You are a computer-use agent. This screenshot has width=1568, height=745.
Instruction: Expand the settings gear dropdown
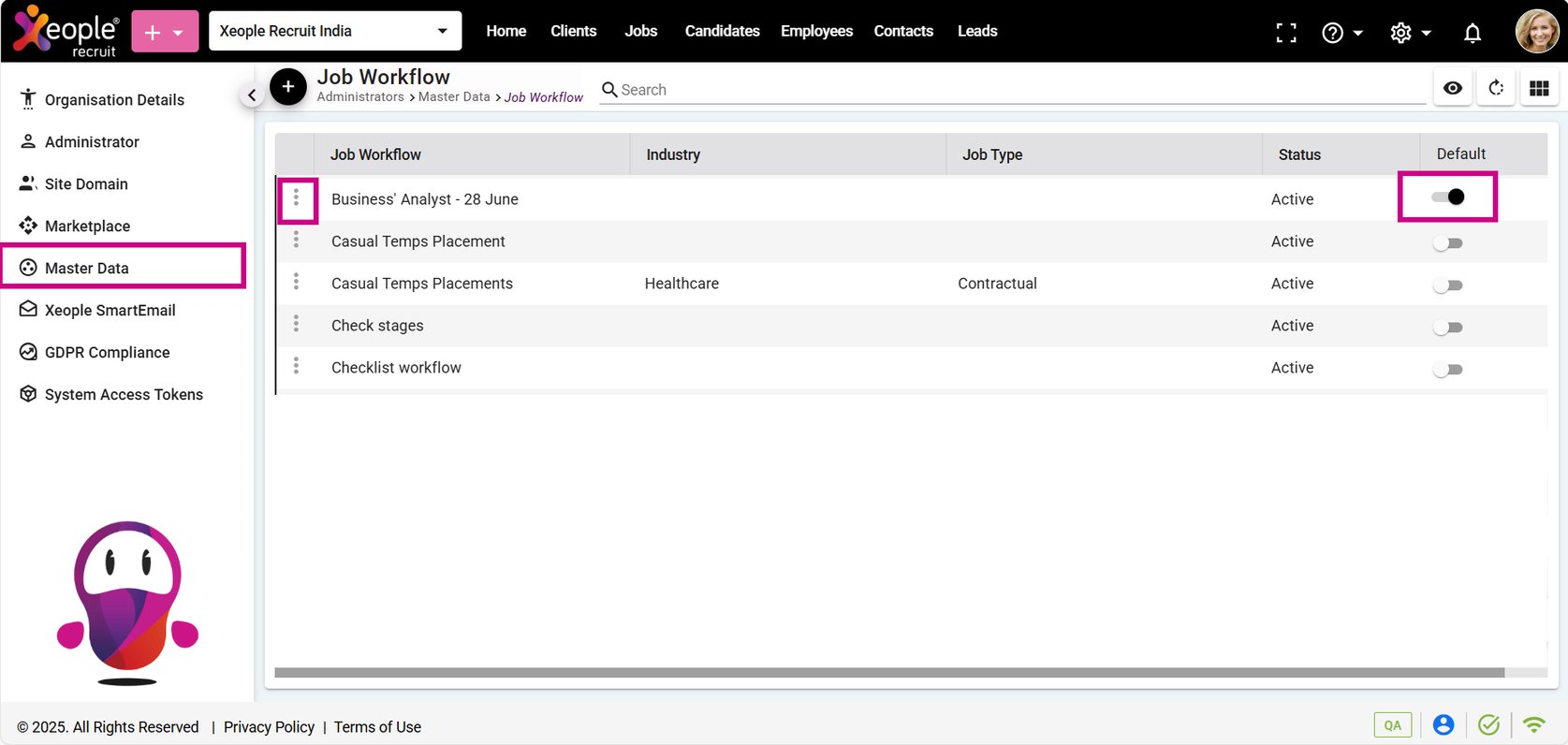[x=1411, y=33]
